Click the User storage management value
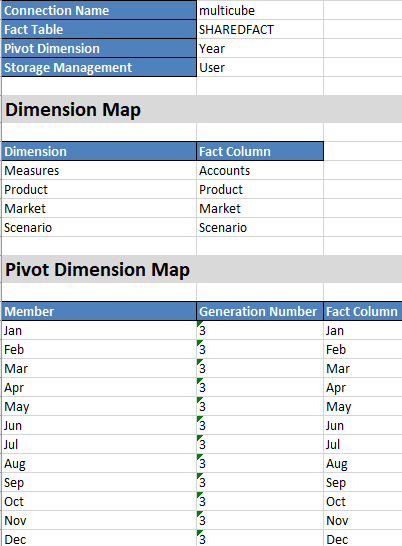 (x=260, y=67)
